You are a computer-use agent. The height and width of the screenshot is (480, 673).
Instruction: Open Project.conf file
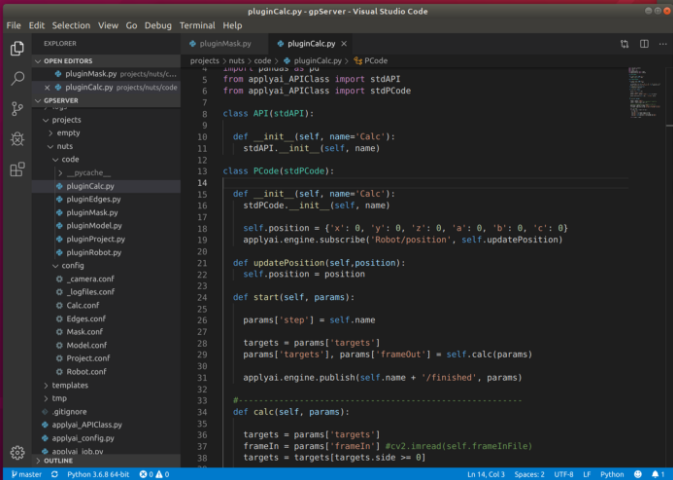pyautogui.click(x=106, y=358)
